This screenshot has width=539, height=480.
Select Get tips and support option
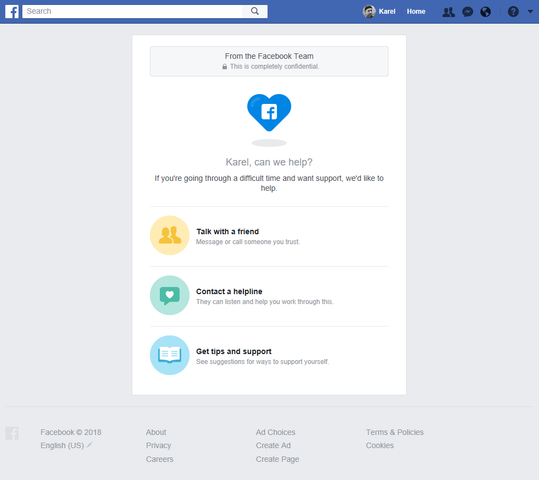point(269,356)
